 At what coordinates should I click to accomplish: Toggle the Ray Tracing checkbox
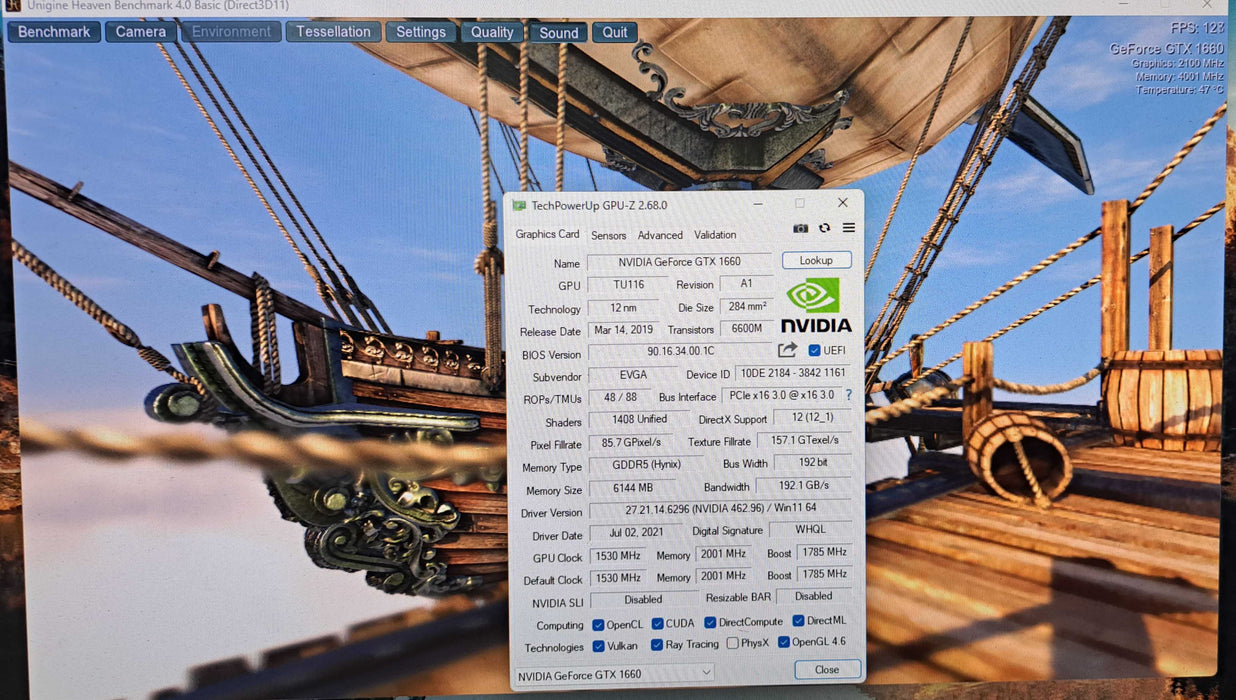pos(657,645)
